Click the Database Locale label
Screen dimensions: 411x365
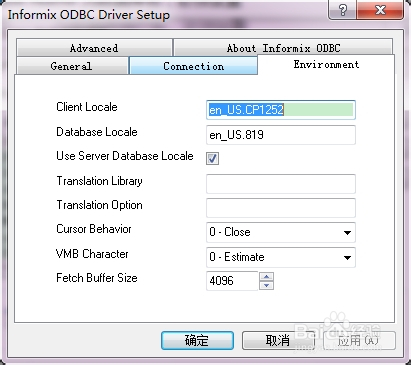click(97, 132)
